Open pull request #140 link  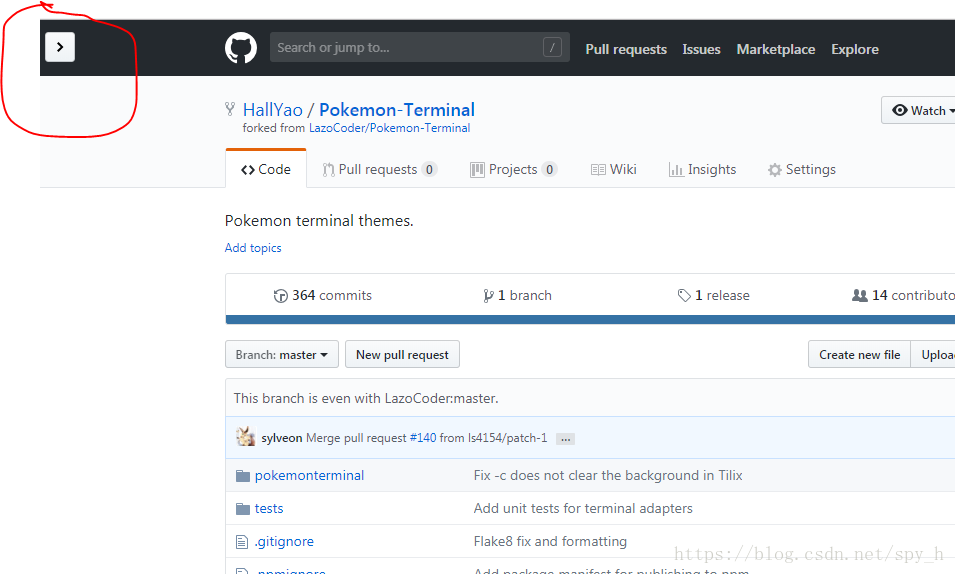click(x=423, y=438)
